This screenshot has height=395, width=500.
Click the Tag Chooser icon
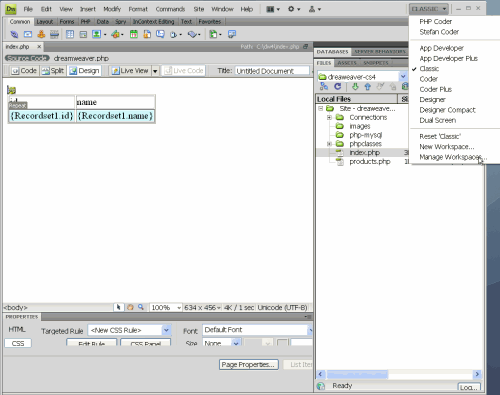coord(232,34)
